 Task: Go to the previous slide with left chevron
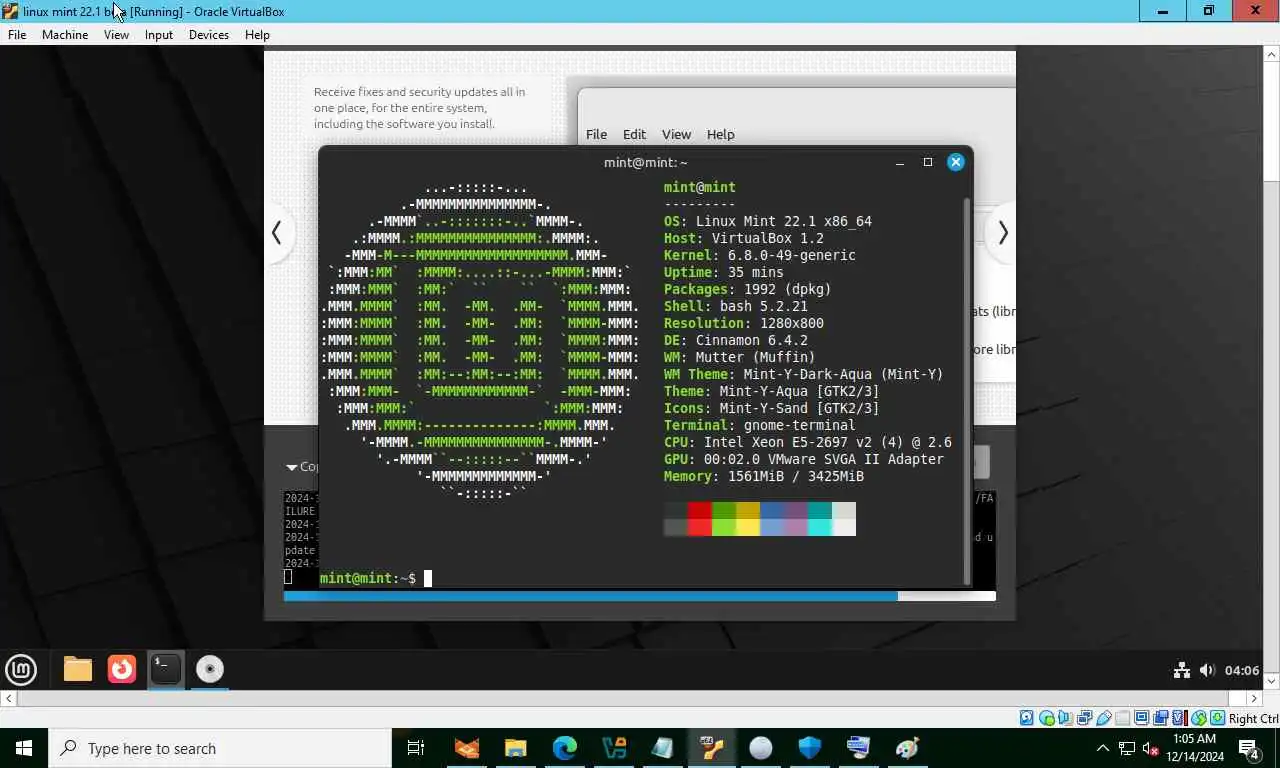tap(277, 233)
